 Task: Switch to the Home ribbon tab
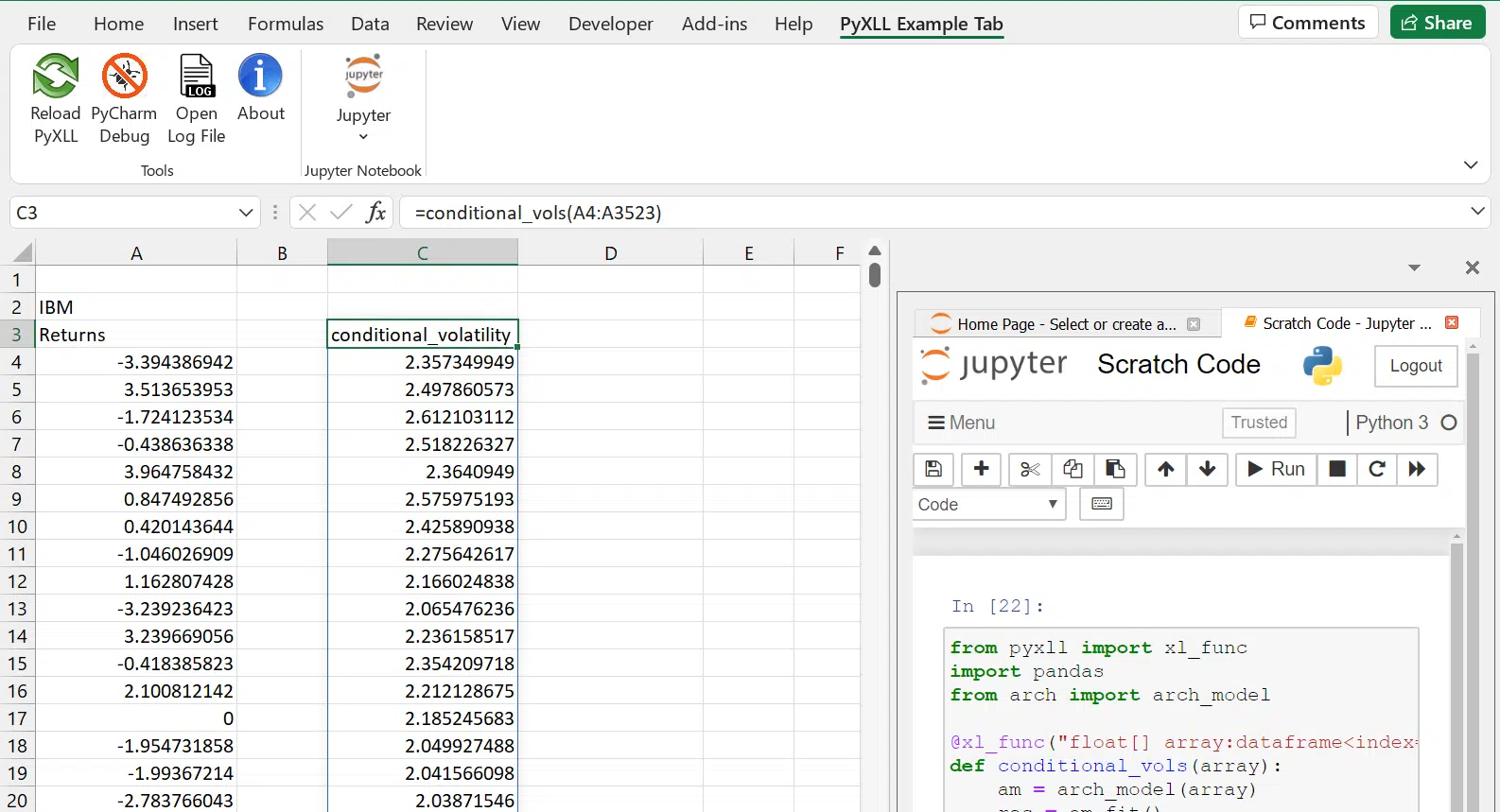(118, 24)
